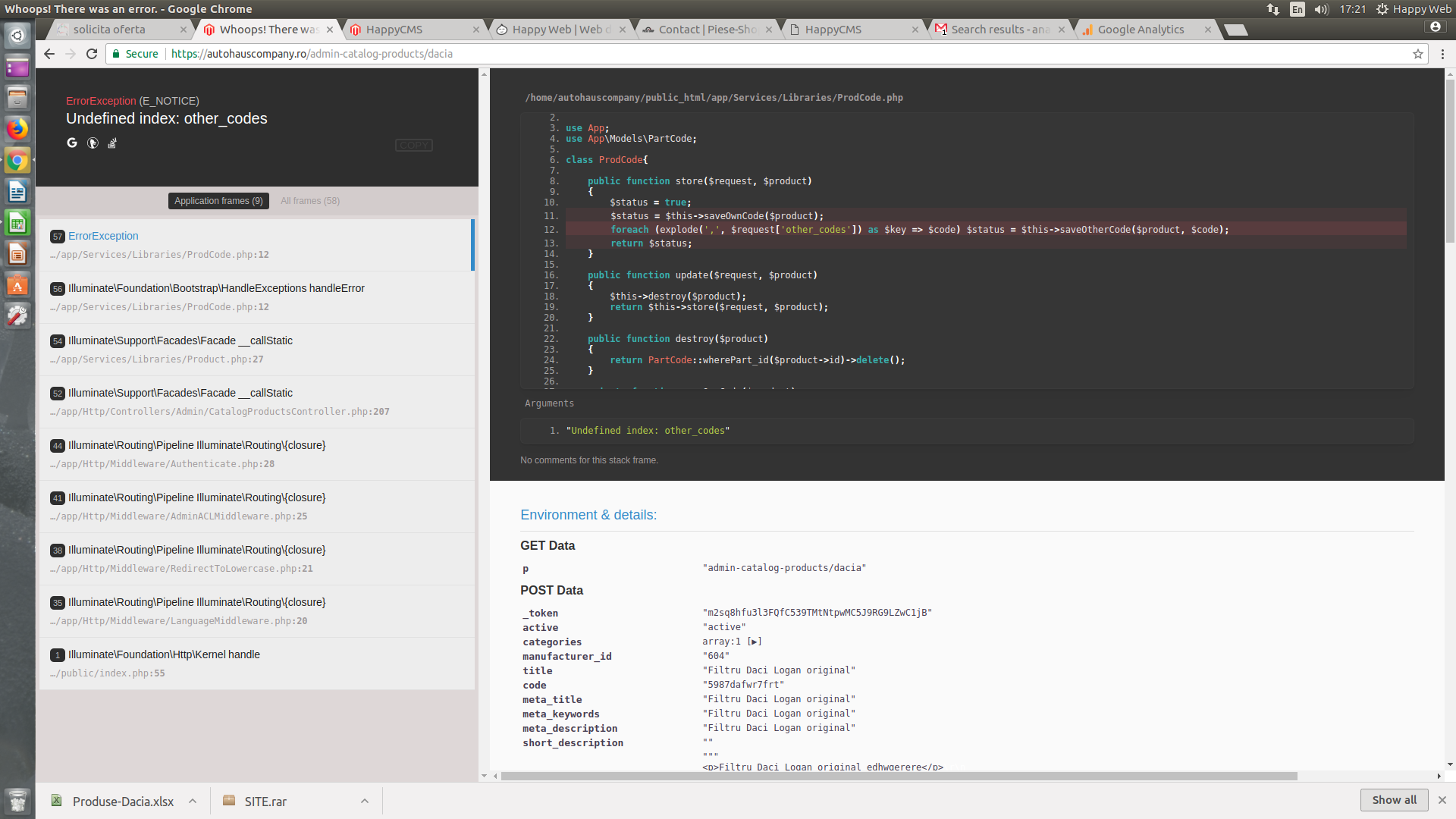The height and width of the screenshot is (819, 1456).
Task: Open LibreOffice Calc from the dock
Action: coord(17,223)
